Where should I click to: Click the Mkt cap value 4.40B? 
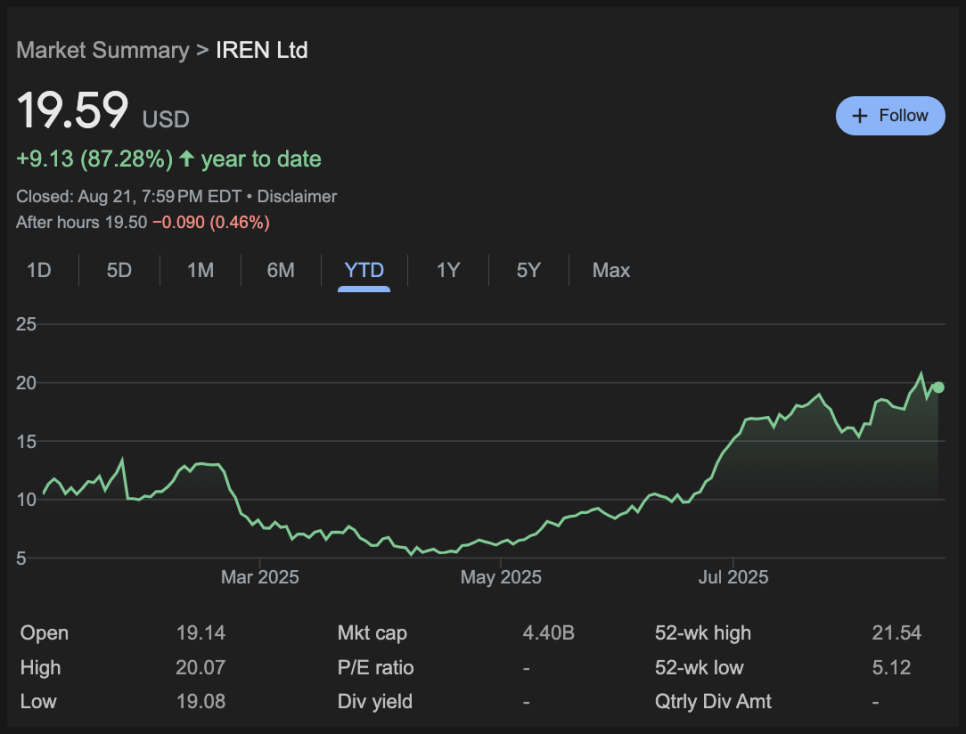[548, 633]
